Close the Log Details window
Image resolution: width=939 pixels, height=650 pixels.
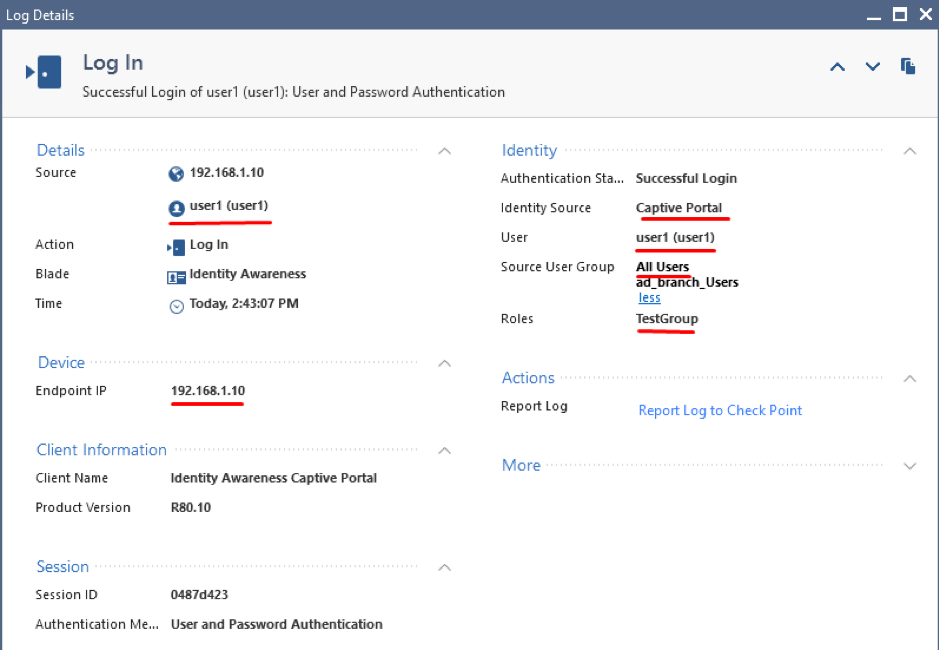pos(926,14)
